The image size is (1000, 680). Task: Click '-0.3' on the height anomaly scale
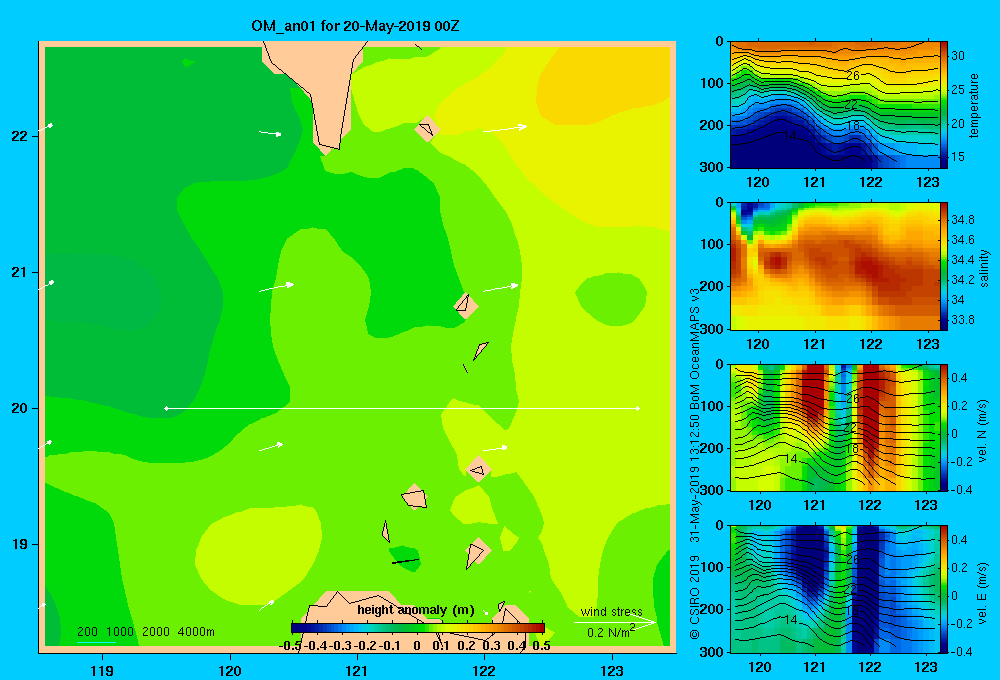pyautogui.click(x=340, y=646)
